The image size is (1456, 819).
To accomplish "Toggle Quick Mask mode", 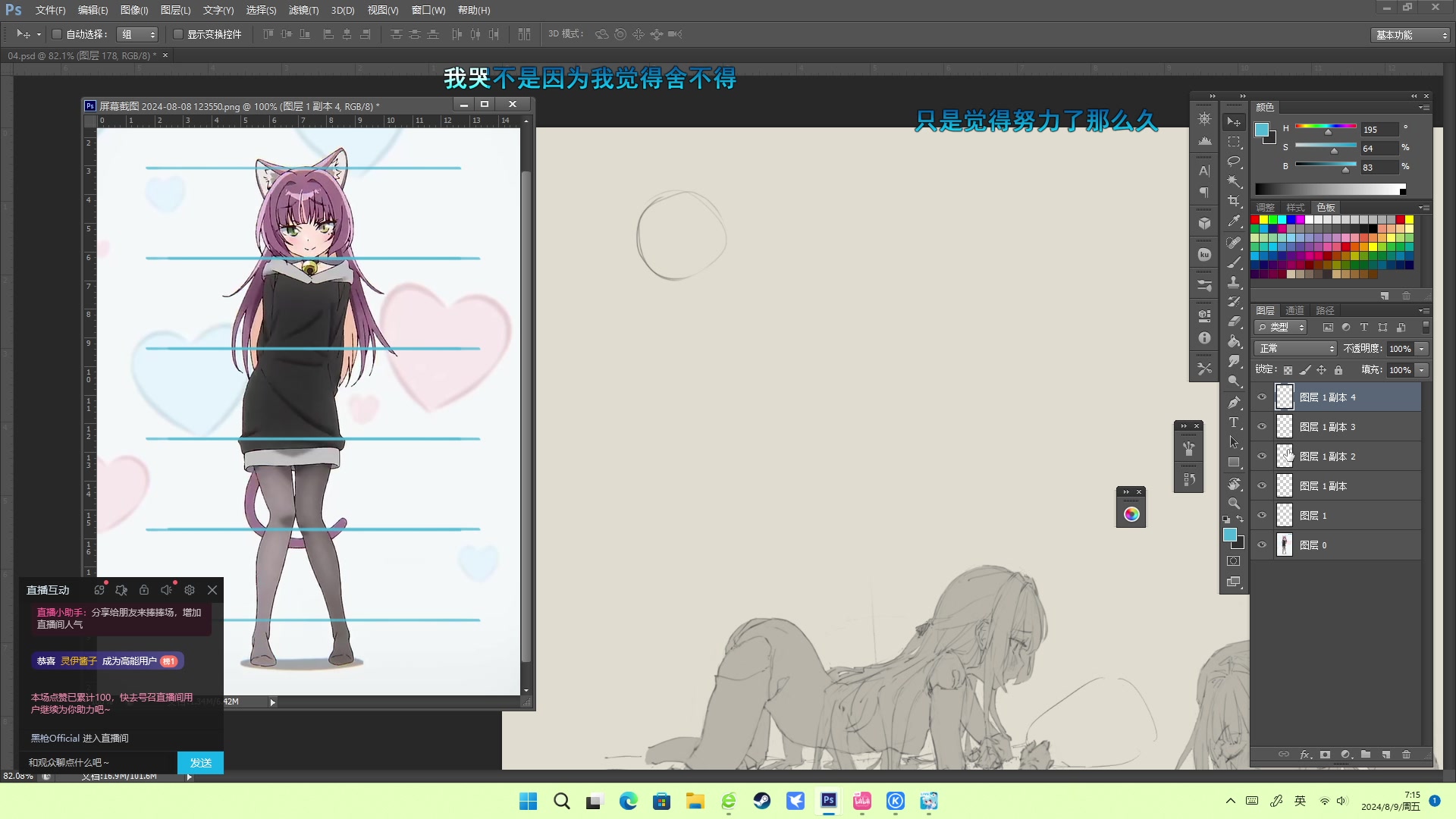I will coord(1234,561).
